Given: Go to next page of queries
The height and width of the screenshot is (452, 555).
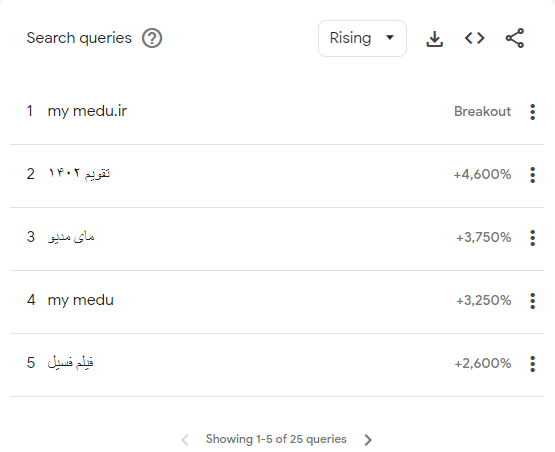Looking at the screenshot, I should (x=368, y=440).
